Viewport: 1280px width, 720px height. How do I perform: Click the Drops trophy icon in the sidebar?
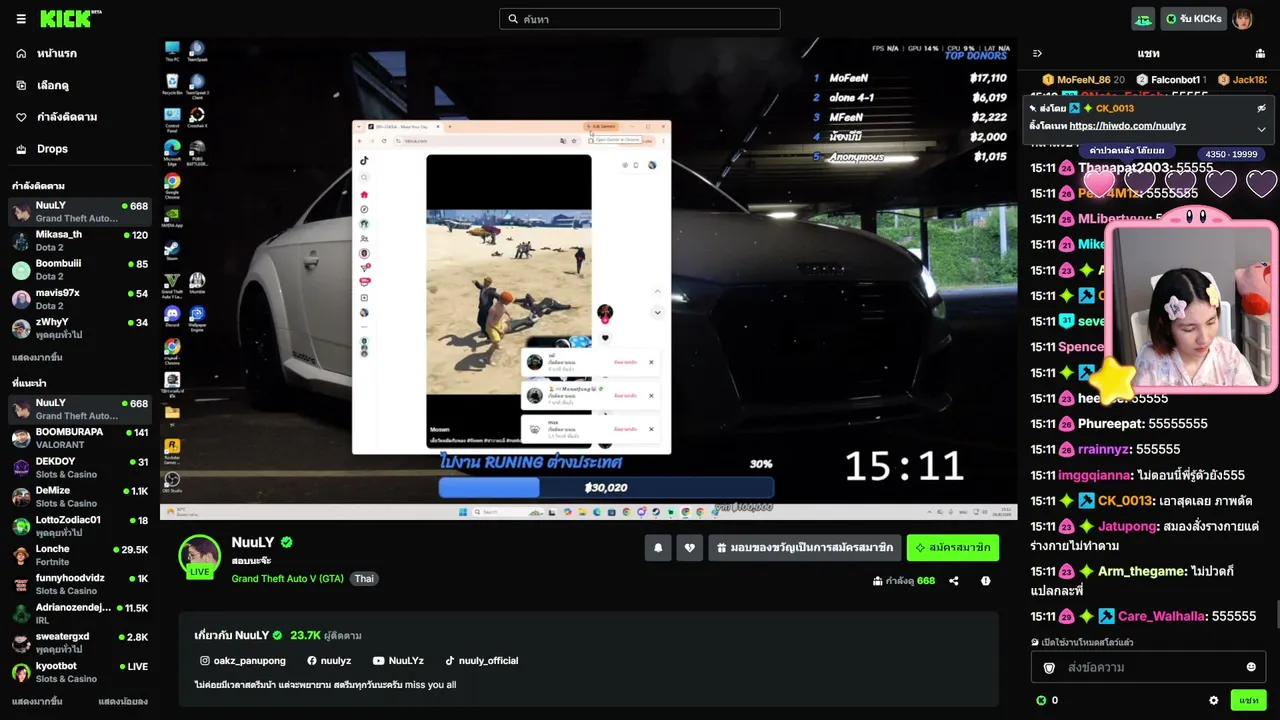pos(21,149)
